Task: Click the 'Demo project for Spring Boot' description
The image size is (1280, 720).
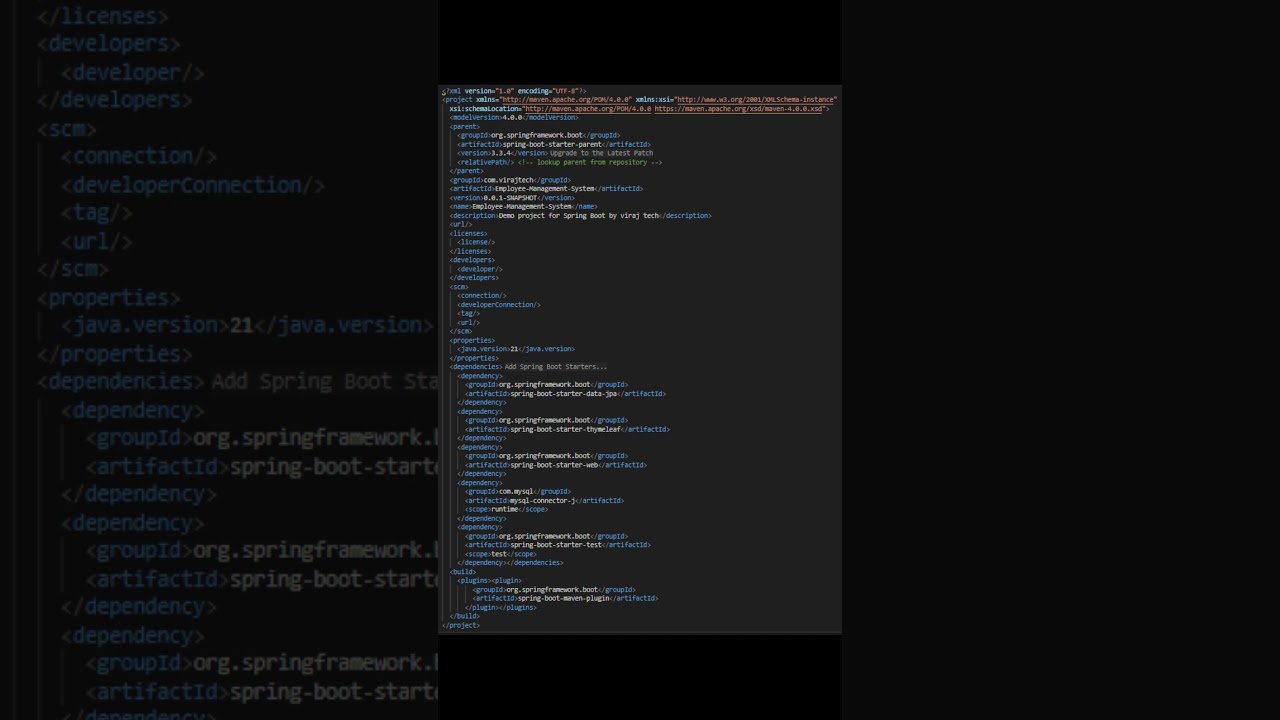Action: [x=580, y=216]
